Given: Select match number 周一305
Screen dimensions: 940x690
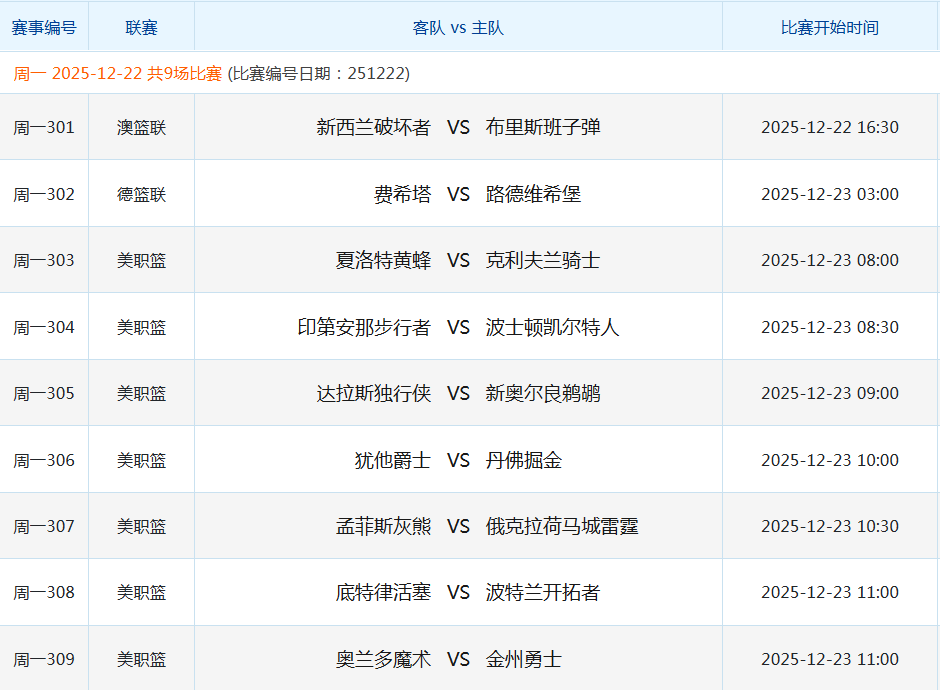Looking at the screenshot, I should (44, 393).
